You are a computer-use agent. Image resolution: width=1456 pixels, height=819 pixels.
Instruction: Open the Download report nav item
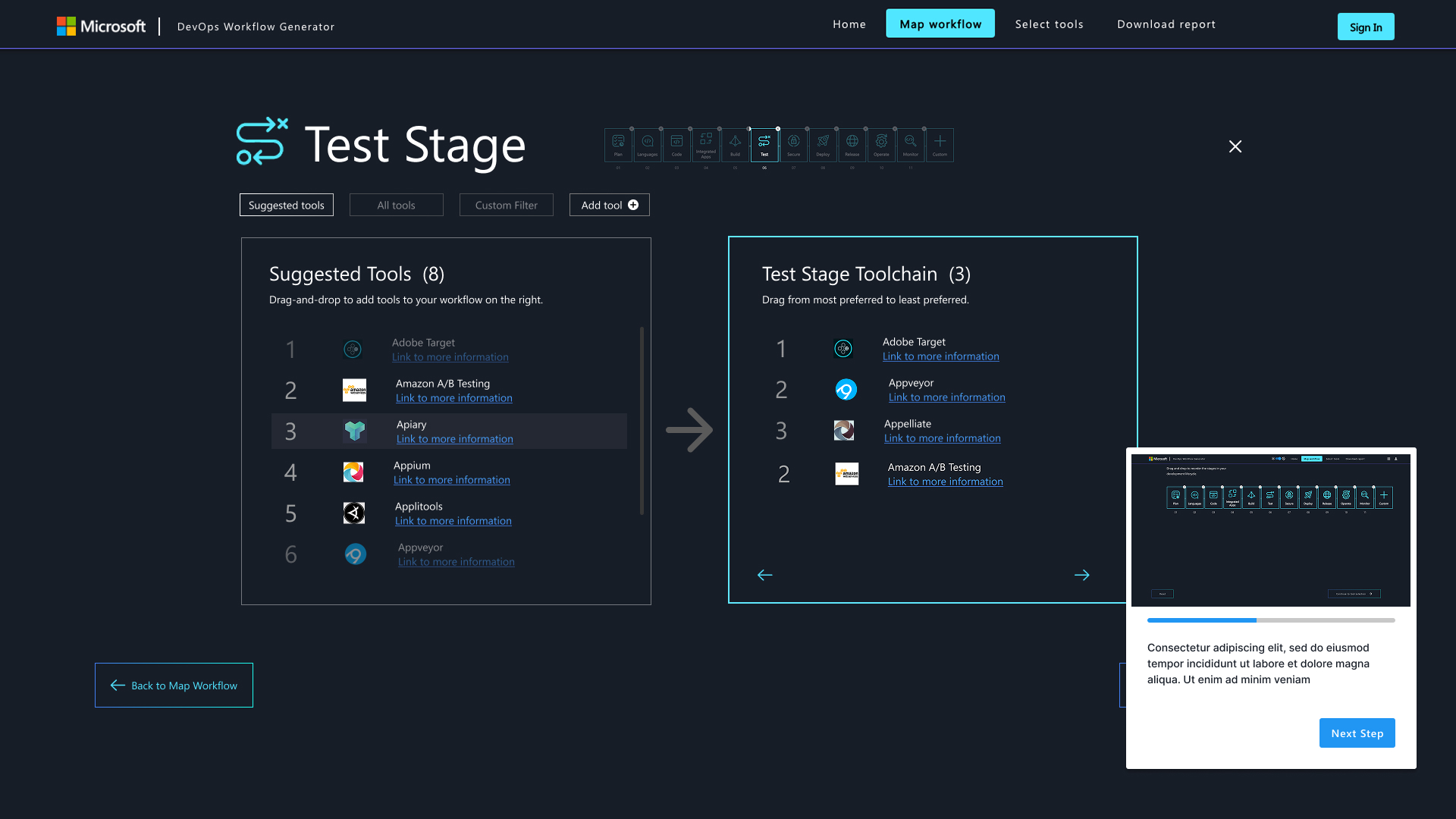pyautogui.click(x=1166, y=24)
